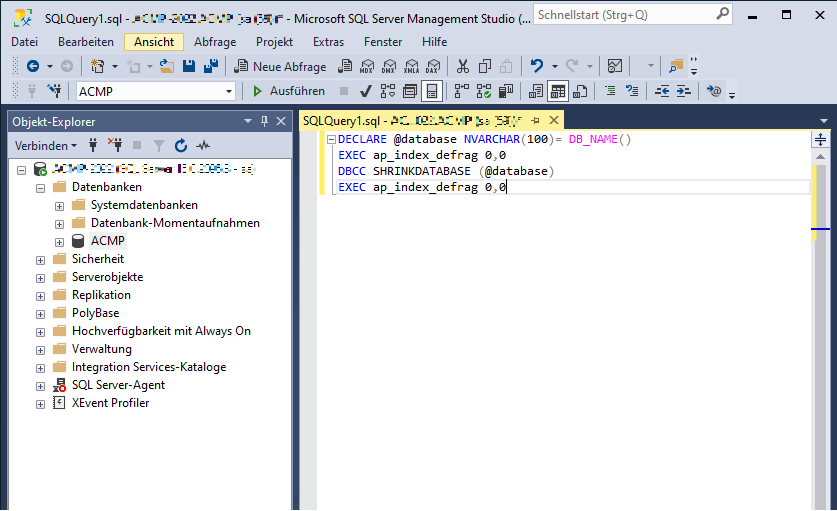Screen dimensions: 837x511
Task: Toggle the IntelliSense enabled button
Action: 432,91
